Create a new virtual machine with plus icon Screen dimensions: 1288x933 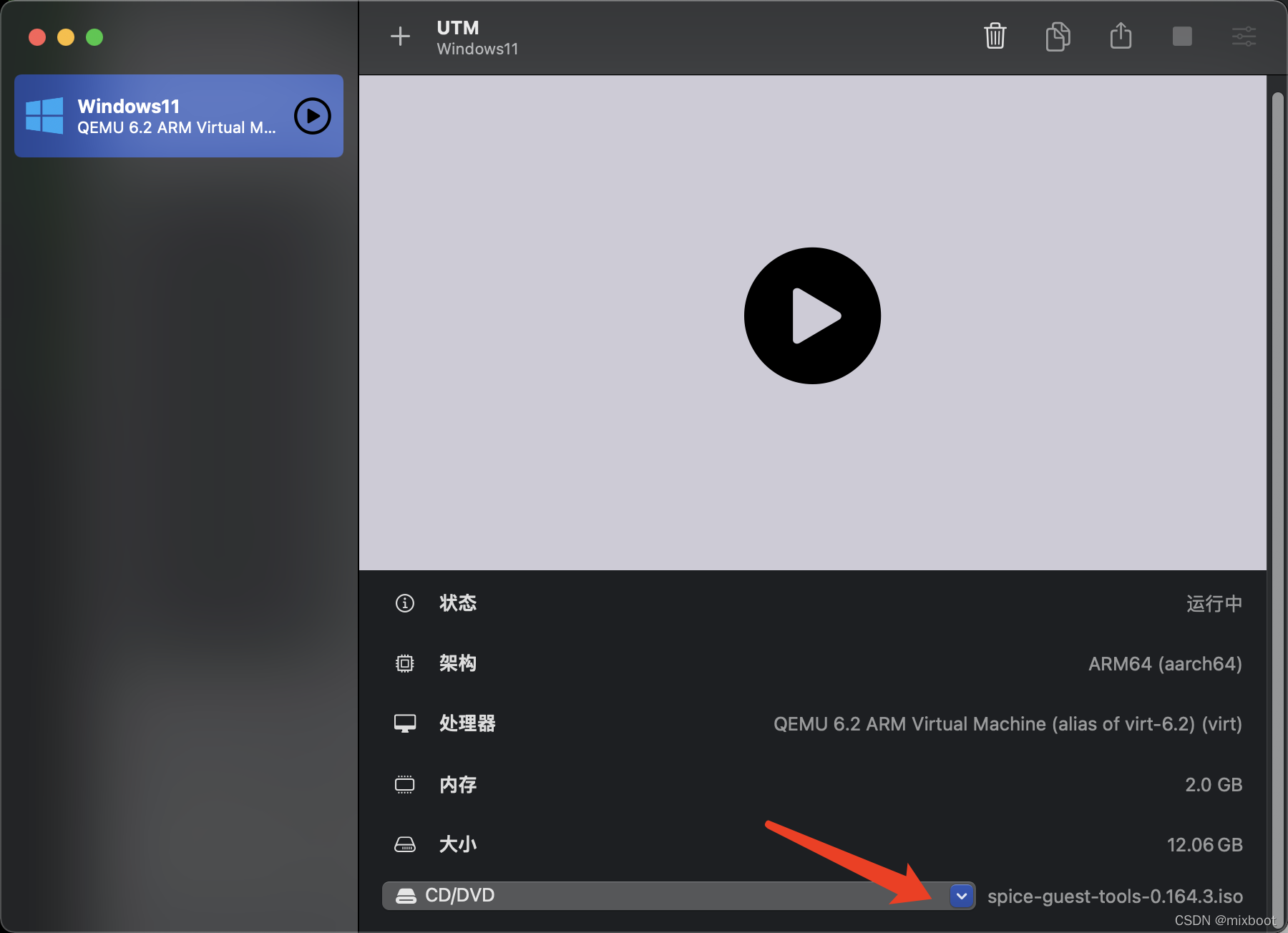pos(400,36)
